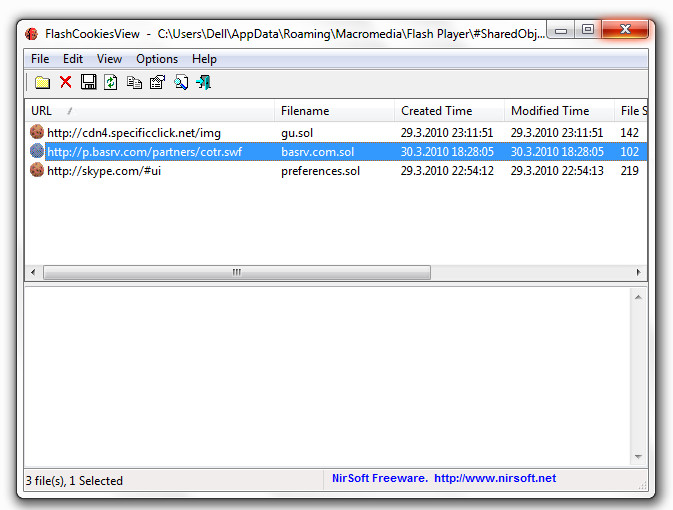673x510 pixels.
Task: Open the folder selection toolbar icon
Action: tap(42, 82)
